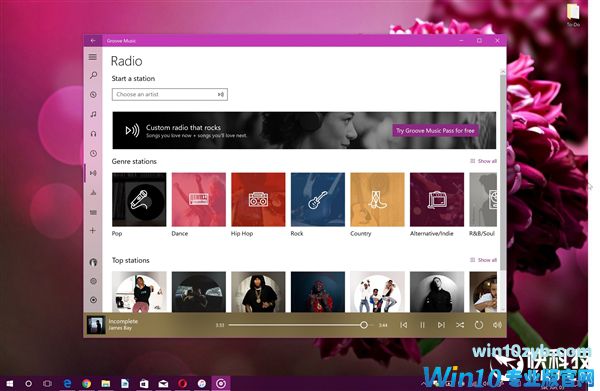Open the volume control
This screenshot has width=600, height=391.
tap(497, 325)
